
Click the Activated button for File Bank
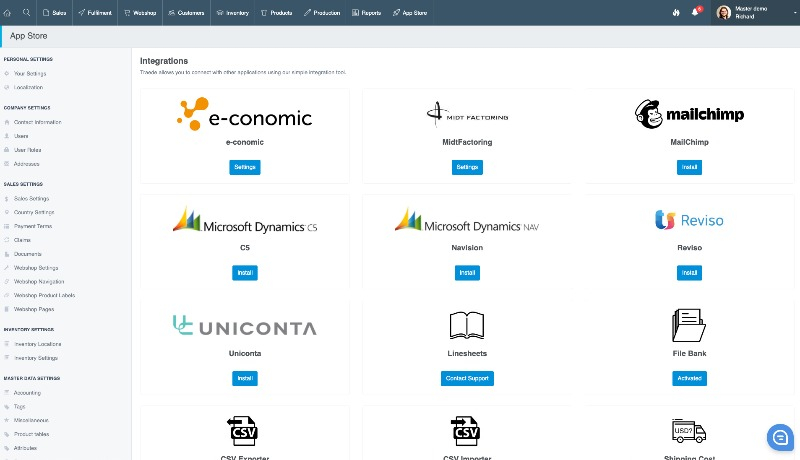(x=689, y=378)
